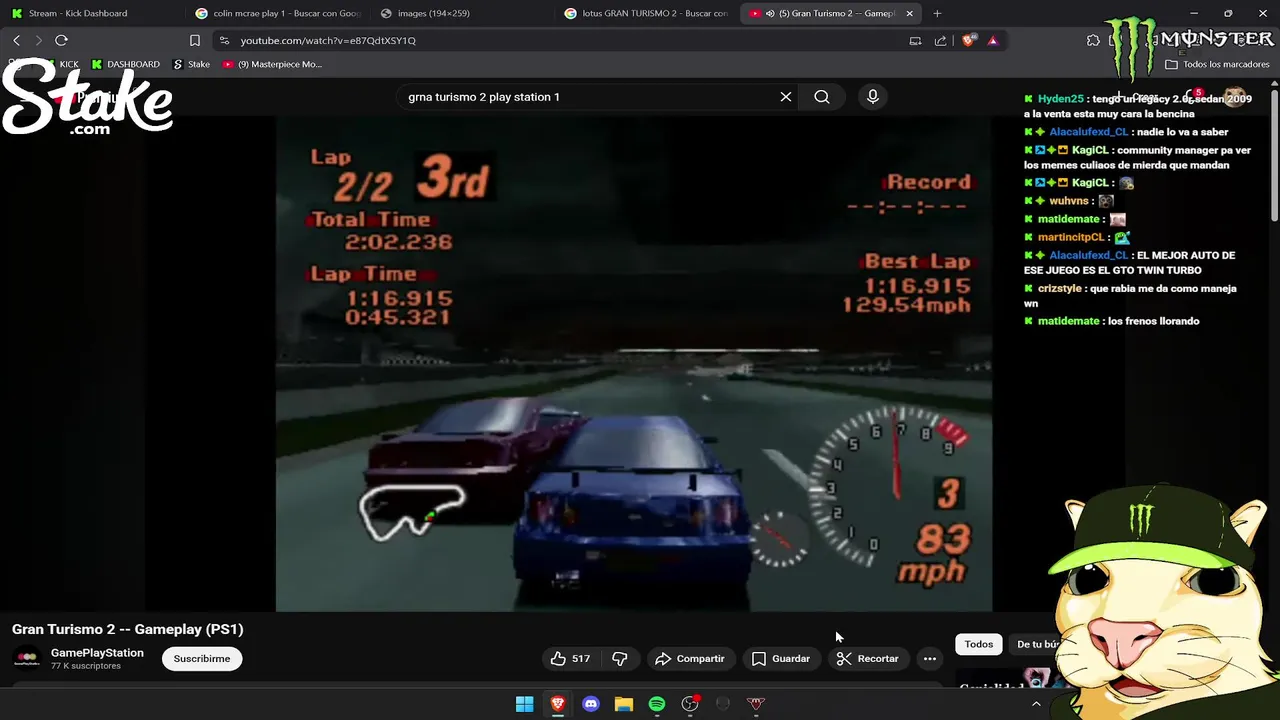Image resolution: width=1280 pixels, height=720 pixels.
Task: Switch to the lotus GRAN TURISMO 2 tab
Action: (x=647, y=13)
